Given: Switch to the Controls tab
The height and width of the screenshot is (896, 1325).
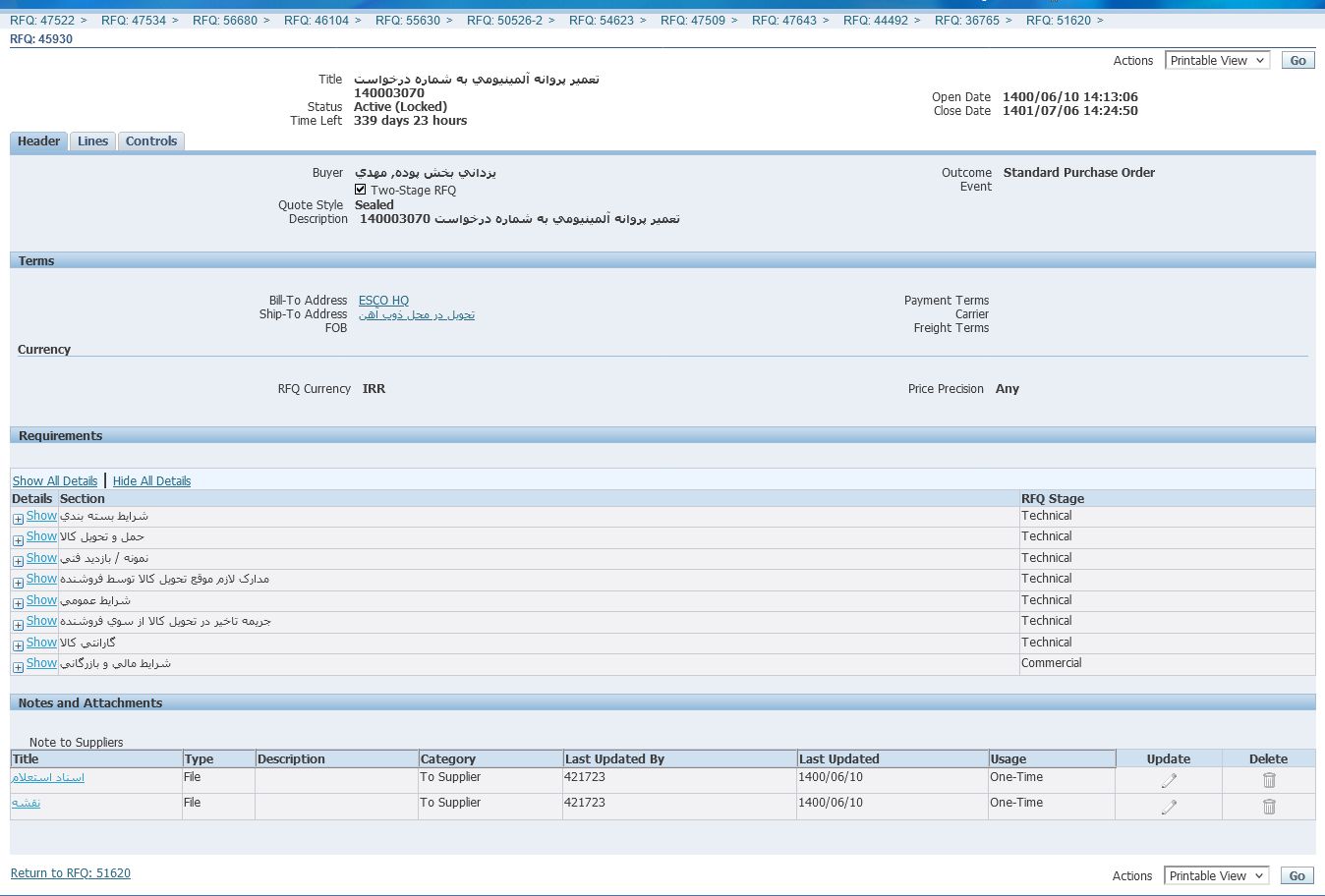Looking at the screenshot, I should point(151,141).
